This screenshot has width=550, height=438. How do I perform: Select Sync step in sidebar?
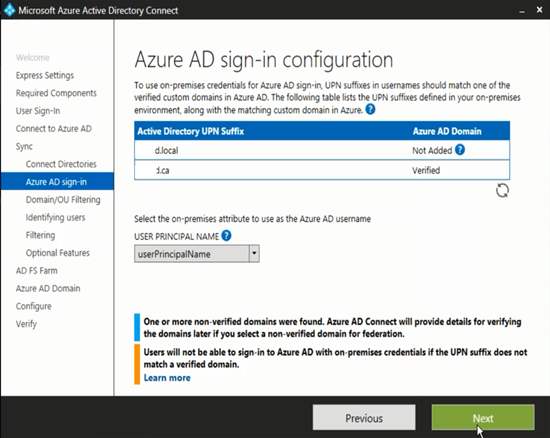pyautogui.click(x=24, y=146)
